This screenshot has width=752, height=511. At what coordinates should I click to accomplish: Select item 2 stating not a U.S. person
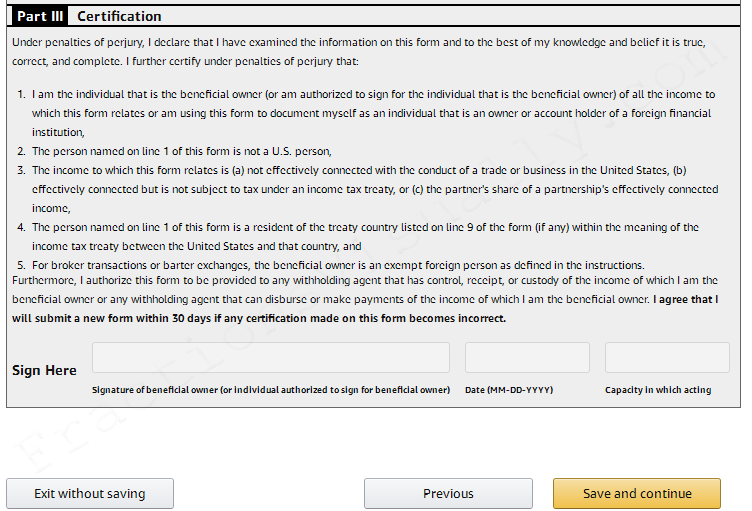(175, 151)
